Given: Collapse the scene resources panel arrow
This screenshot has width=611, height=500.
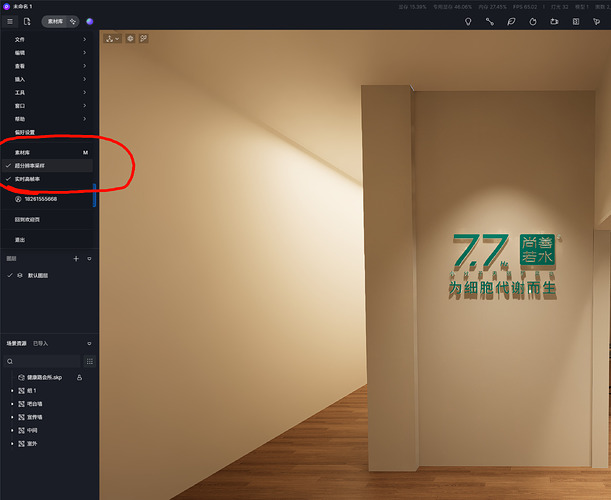Looking at the screenshot, I should click(x=89, y=343).
